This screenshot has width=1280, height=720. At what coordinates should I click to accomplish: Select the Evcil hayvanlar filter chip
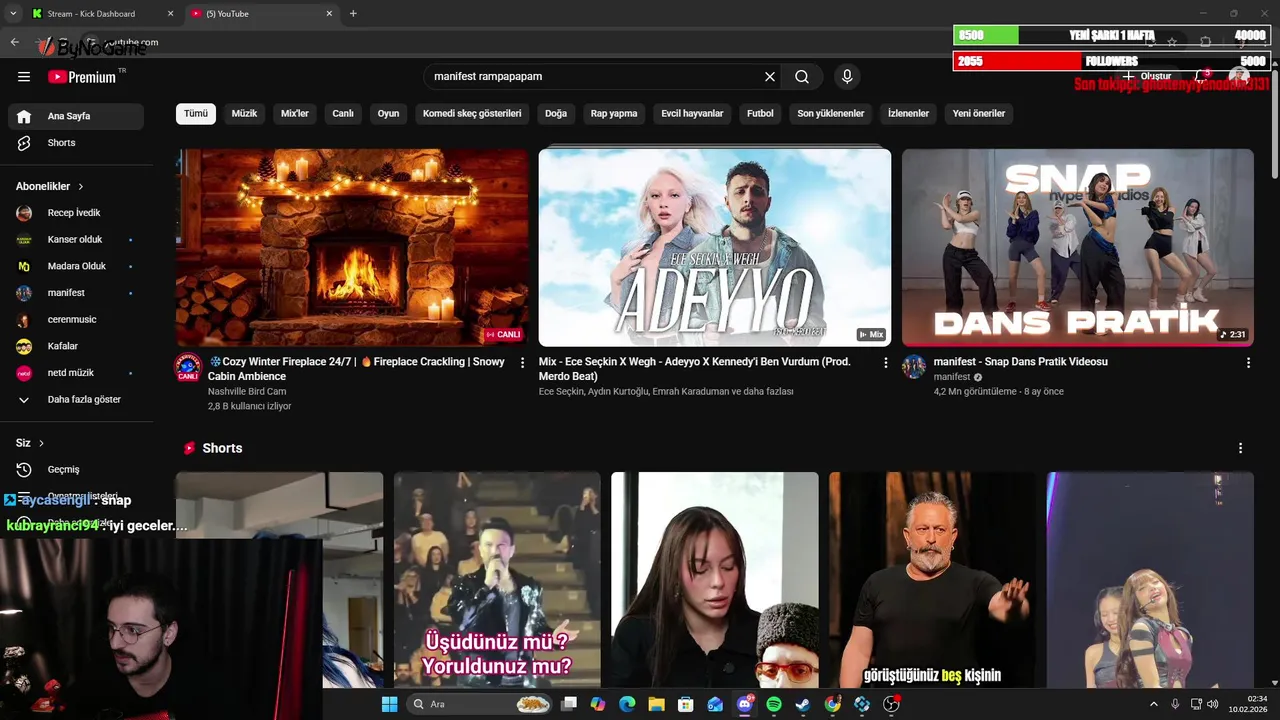692,114
